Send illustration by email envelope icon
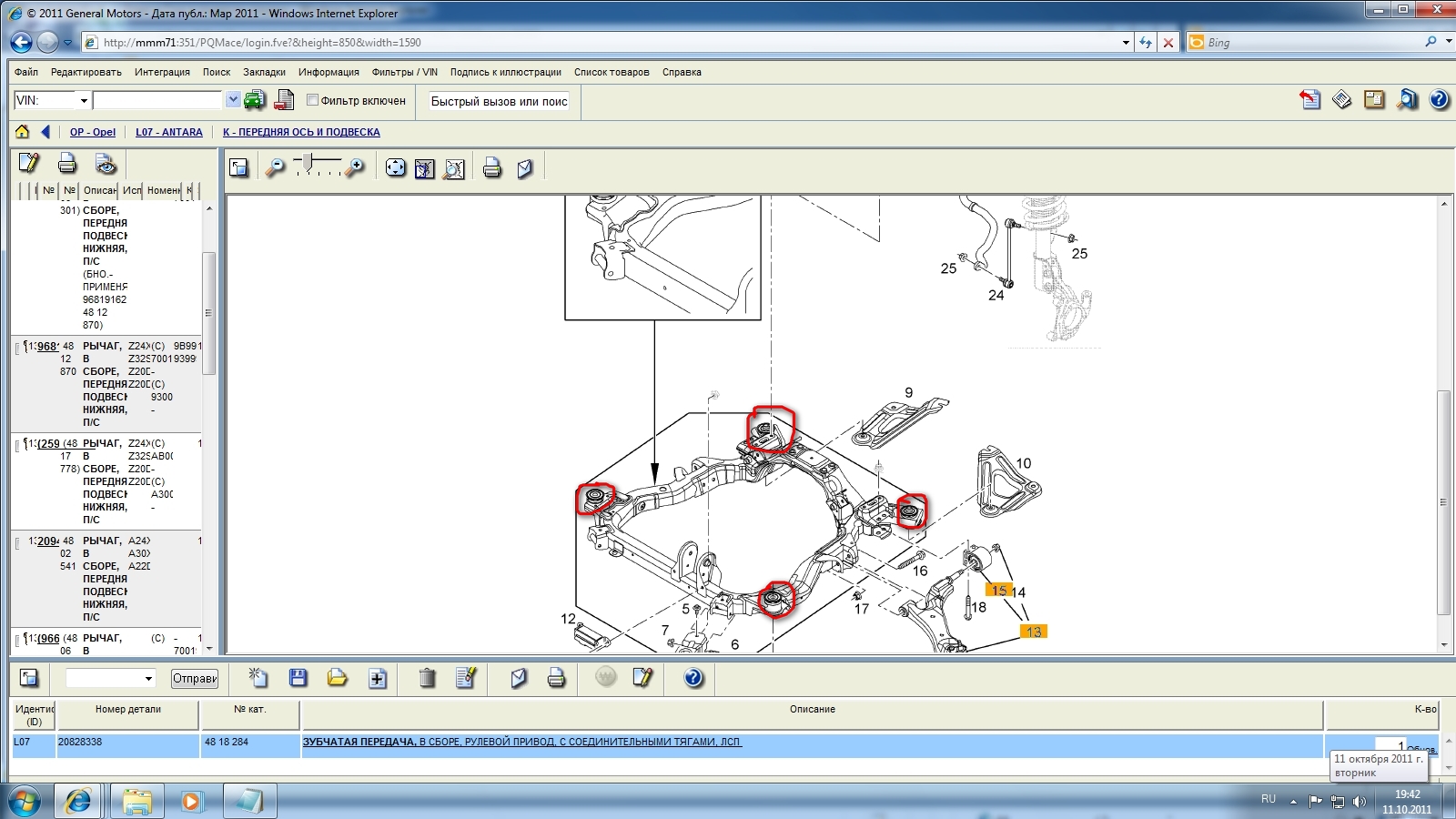Screen dimensions: 1456x819 525,168
